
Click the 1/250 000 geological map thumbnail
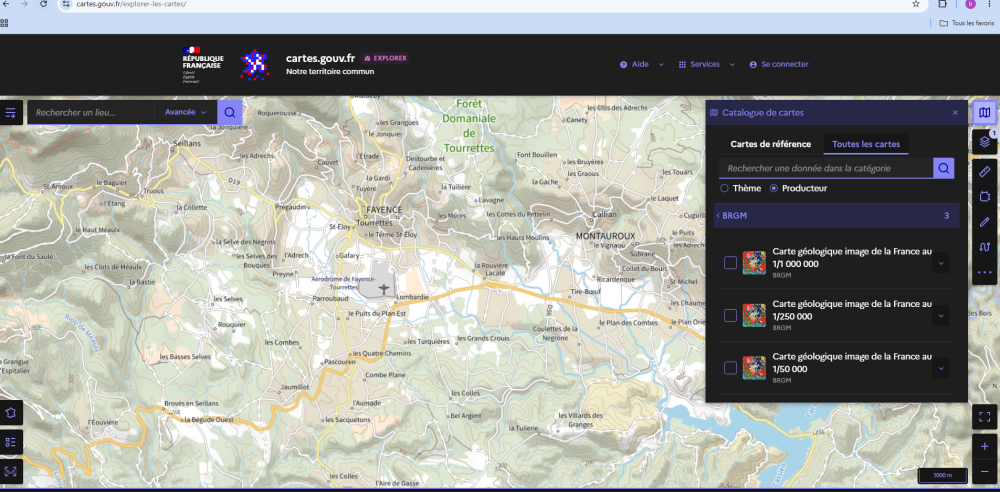click(754, 315)
